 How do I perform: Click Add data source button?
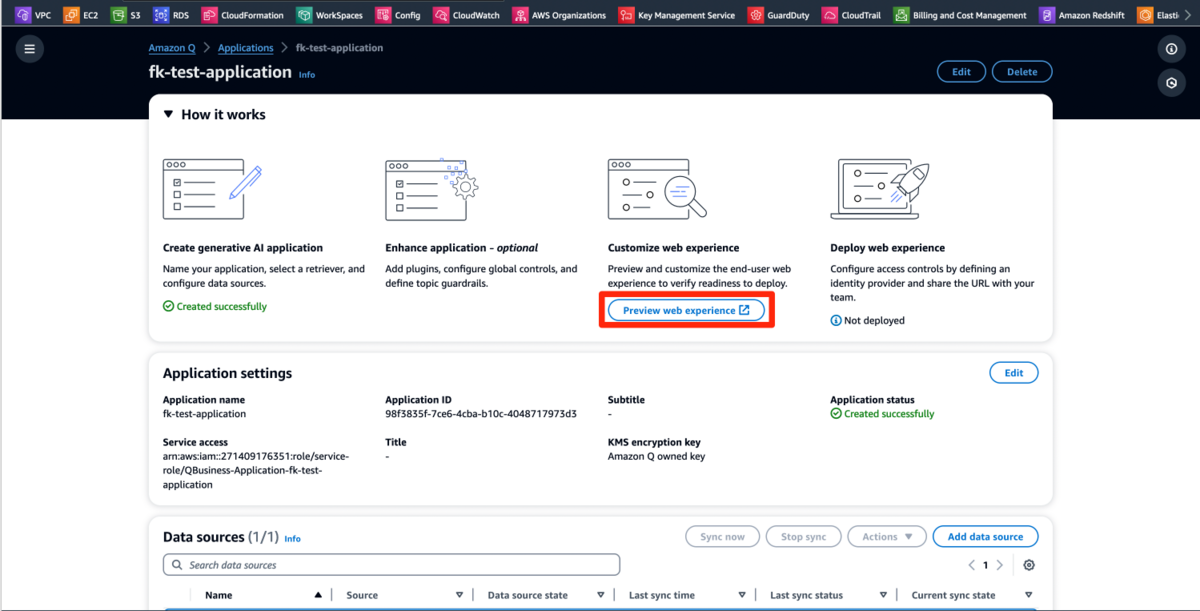985,537
